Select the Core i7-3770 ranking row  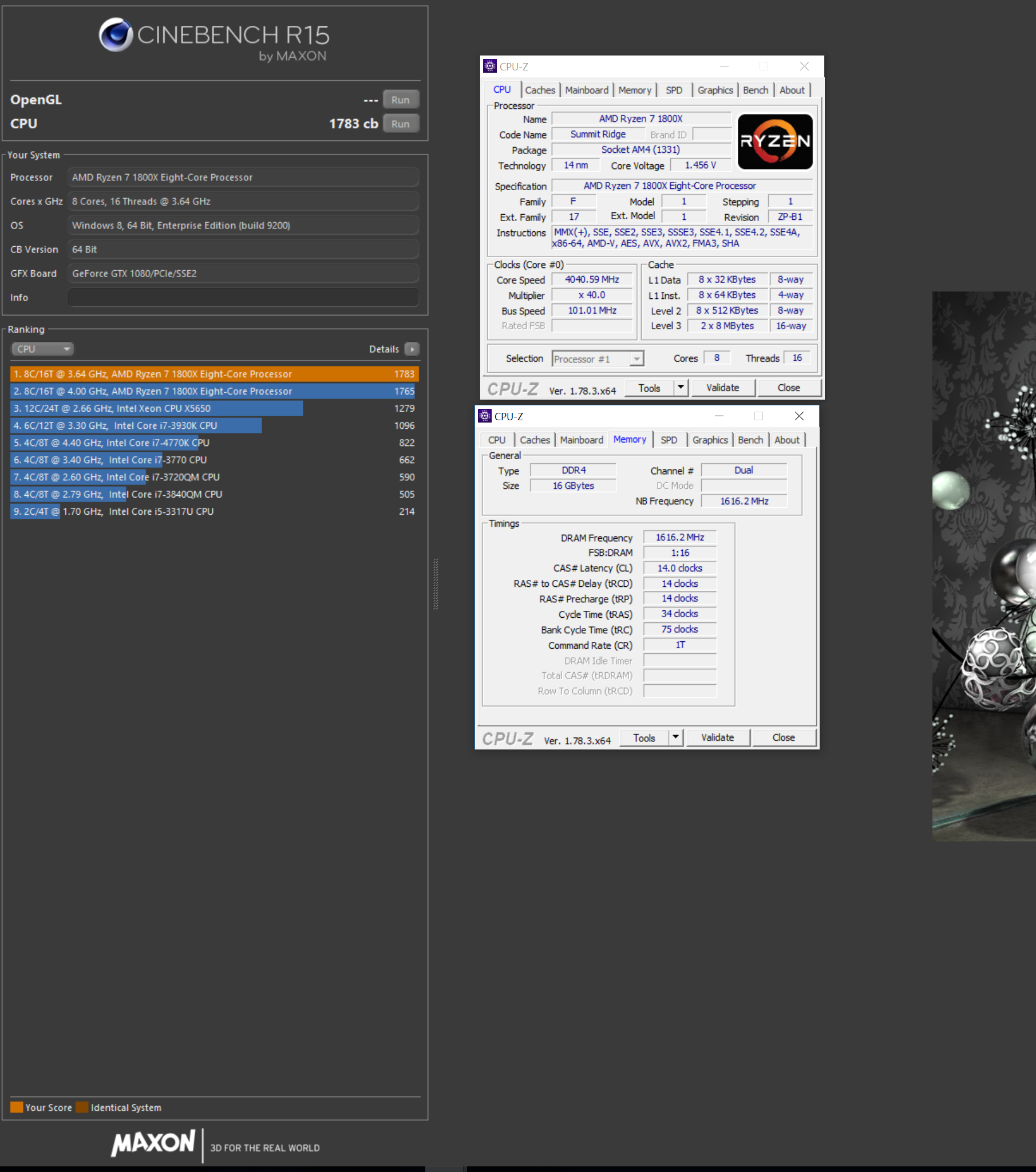pos(215,460)
